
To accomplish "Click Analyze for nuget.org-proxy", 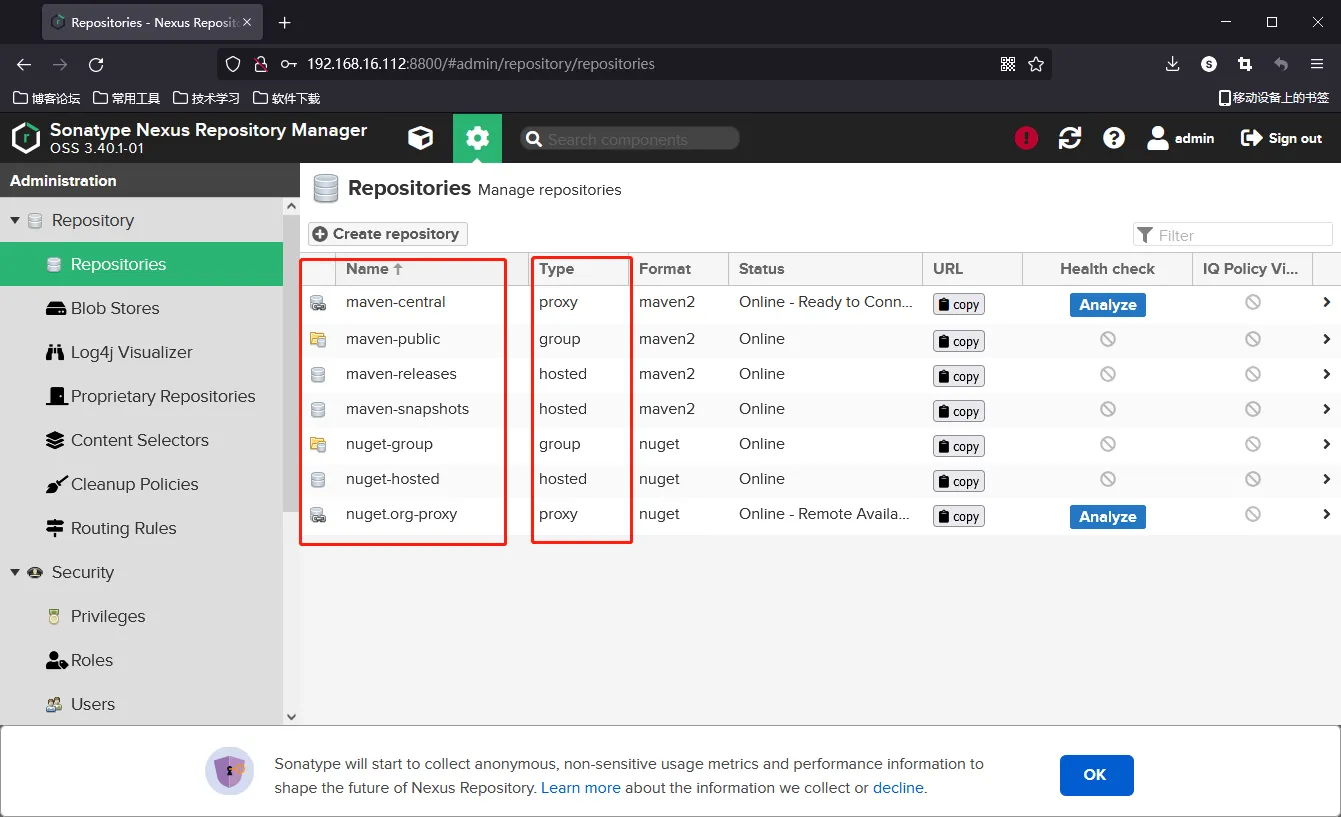I will [1107, 517].
